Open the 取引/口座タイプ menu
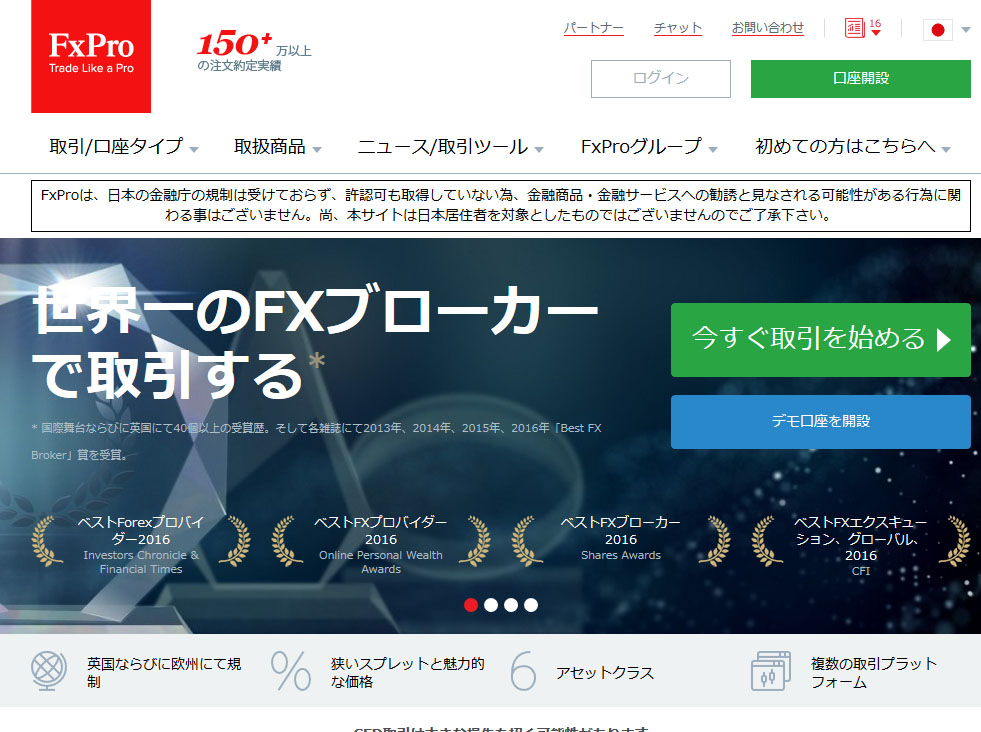This screenshot has width=981, height=732. tap(124, 146)
